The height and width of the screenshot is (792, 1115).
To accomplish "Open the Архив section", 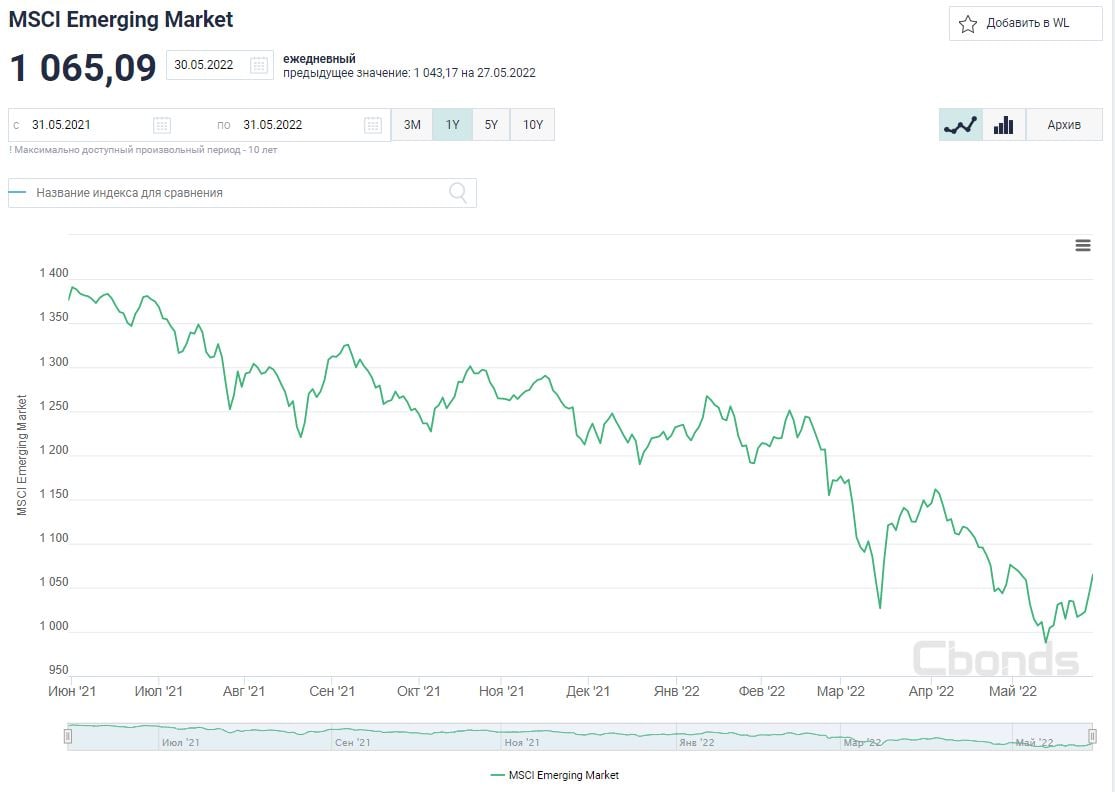I will click(1063, 125).
